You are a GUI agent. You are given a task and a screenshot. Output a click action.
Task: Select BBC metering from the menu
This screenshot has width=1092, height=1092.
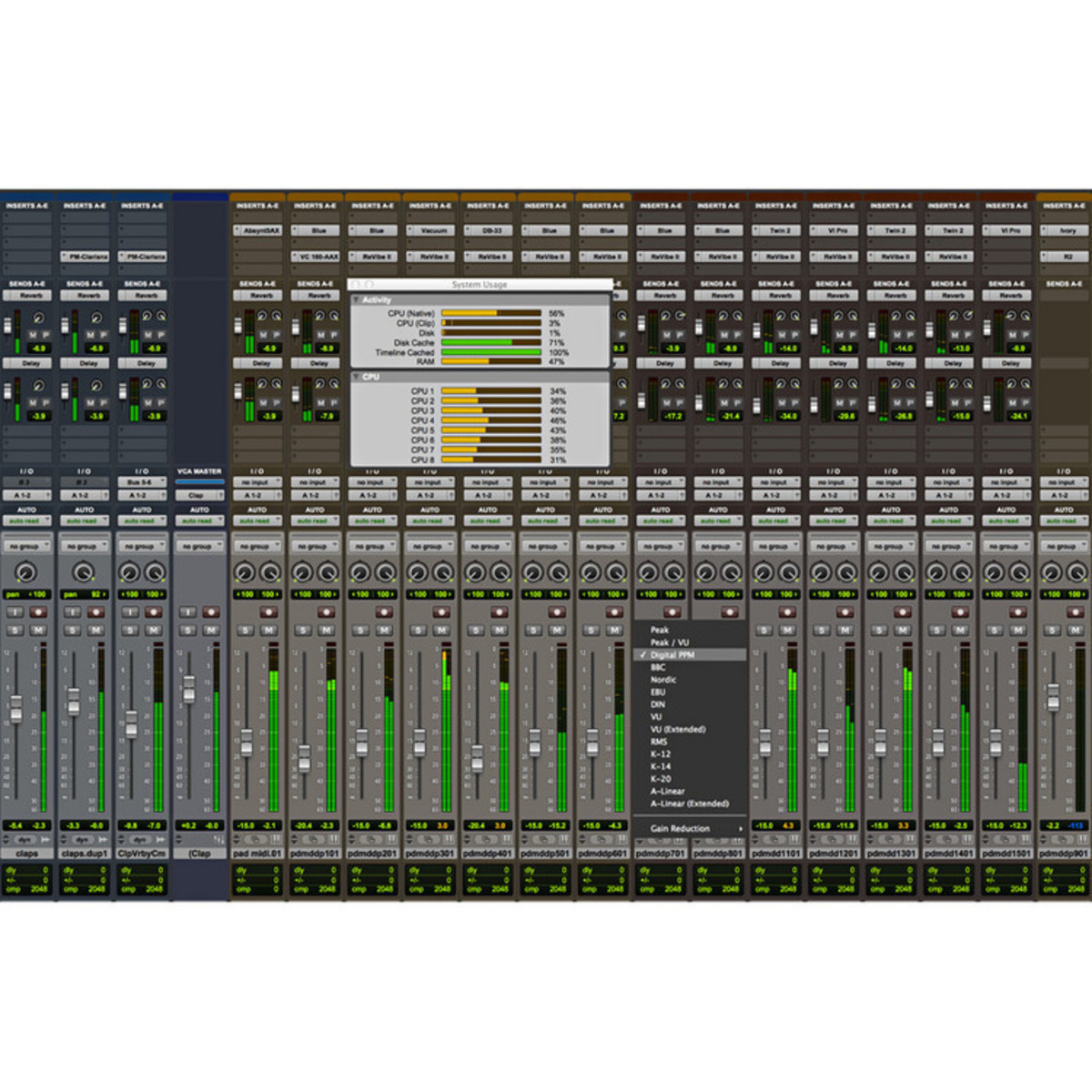[x=658, y=667]
